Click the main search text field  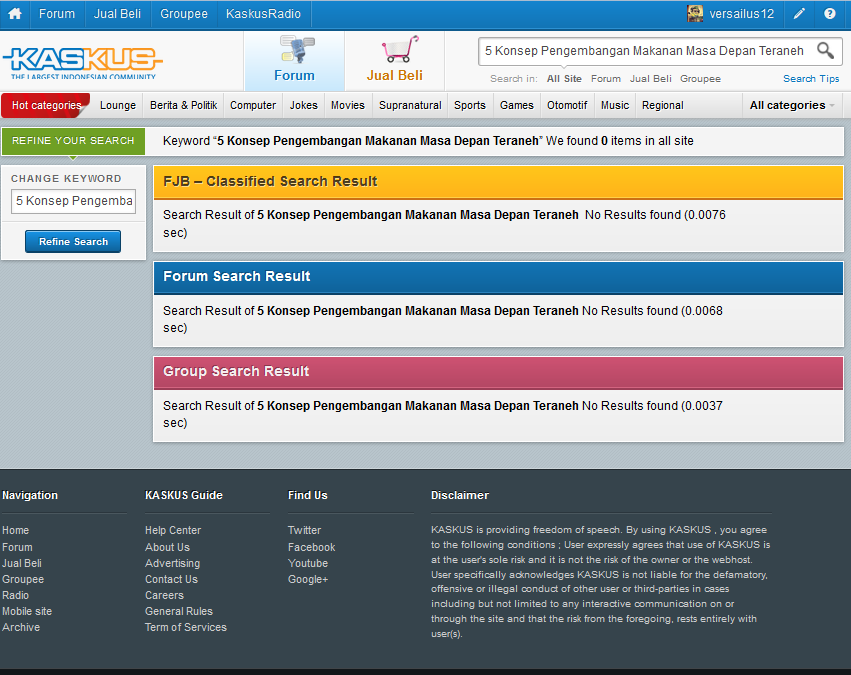(x=646, y=51)
